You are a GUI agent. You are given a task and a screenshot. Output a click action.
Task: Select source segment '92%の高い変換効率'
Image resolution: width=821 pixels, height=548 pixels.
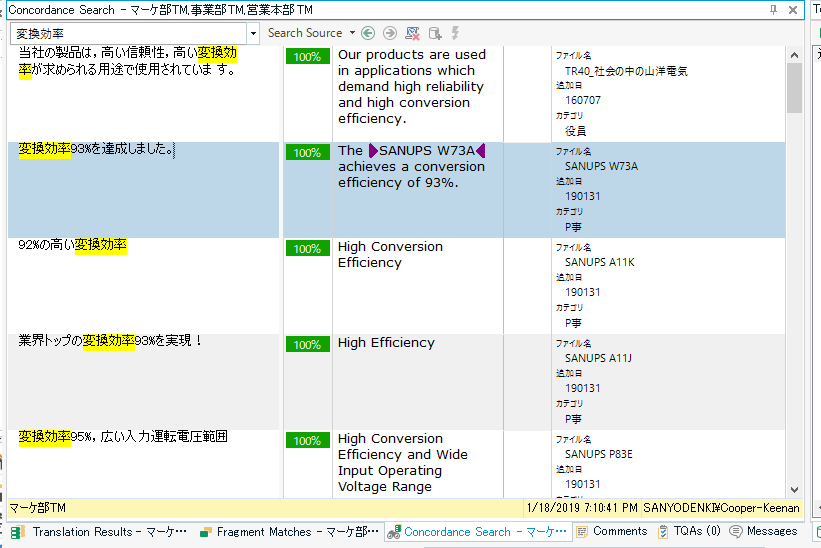pyautogui.click(x=72, y=244)
